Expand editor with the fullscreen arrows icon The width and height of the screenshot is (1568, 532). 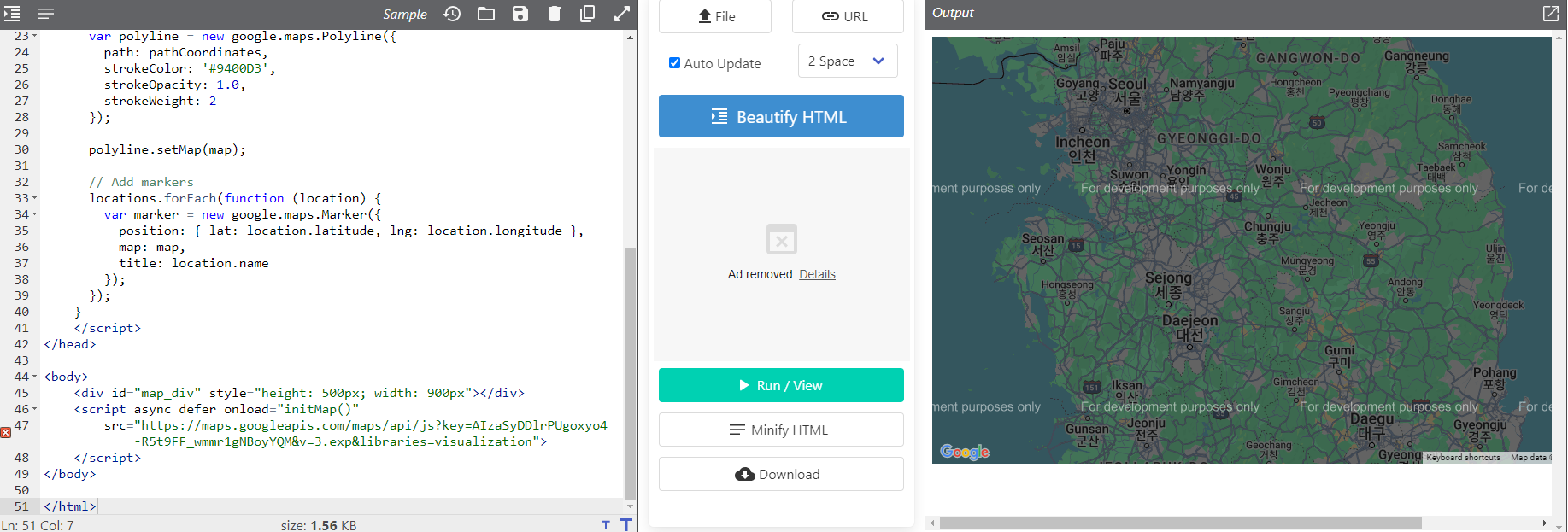(x=622, y=14)
